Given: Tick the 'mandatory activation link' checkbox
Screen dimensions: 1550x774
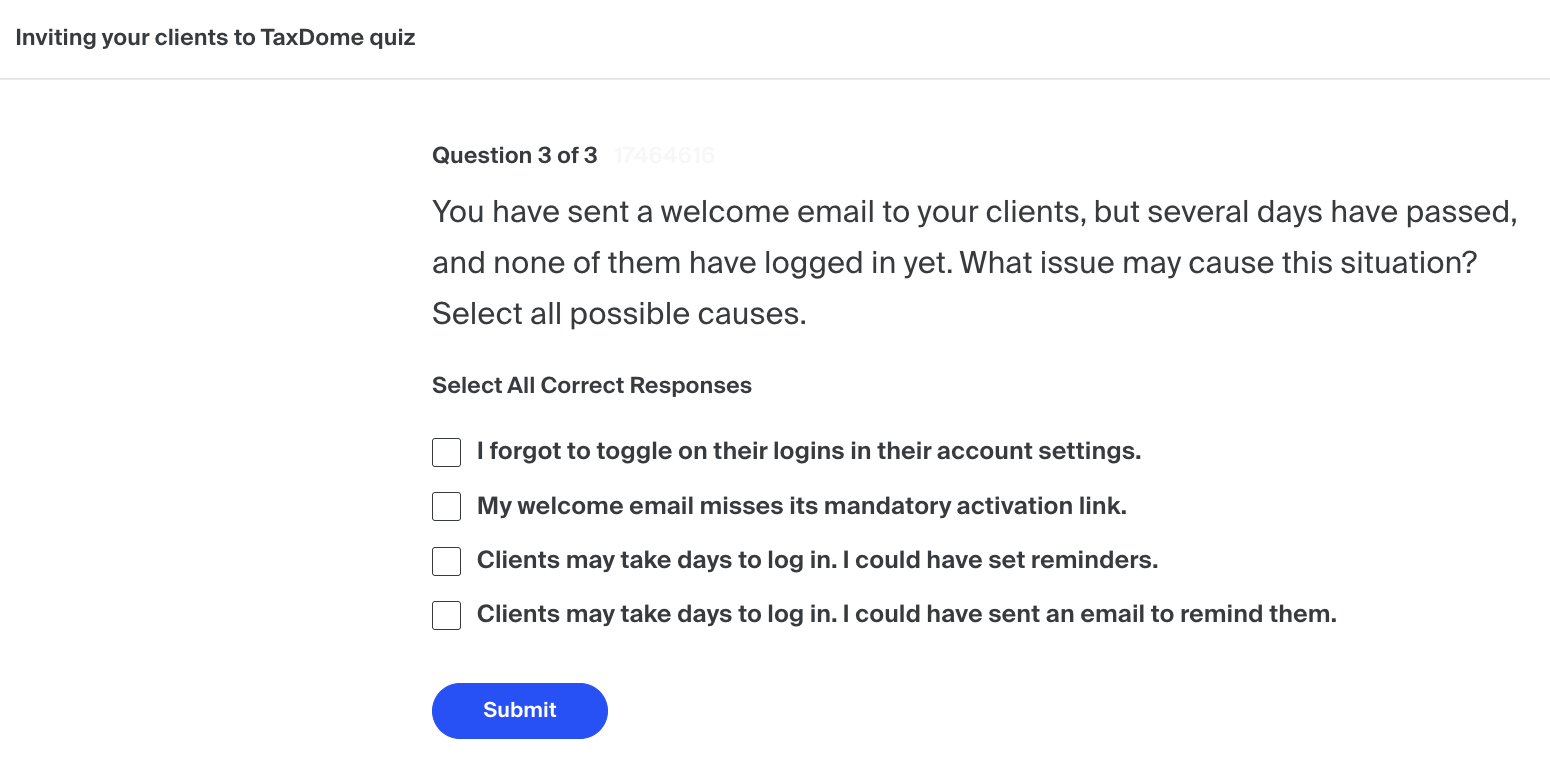Looking at the screenshot, I should click(x=446, y=507).
